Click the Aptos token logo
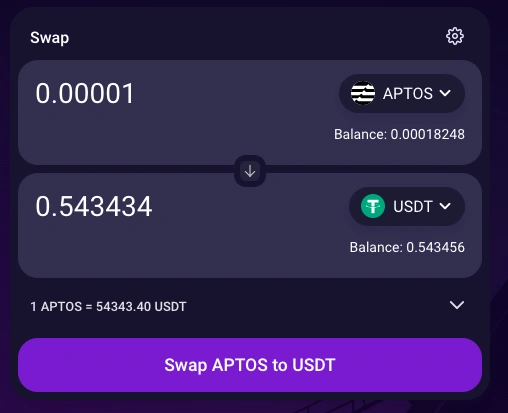The width and height of the screenshot is (508, 413). [x=363, y=93]
